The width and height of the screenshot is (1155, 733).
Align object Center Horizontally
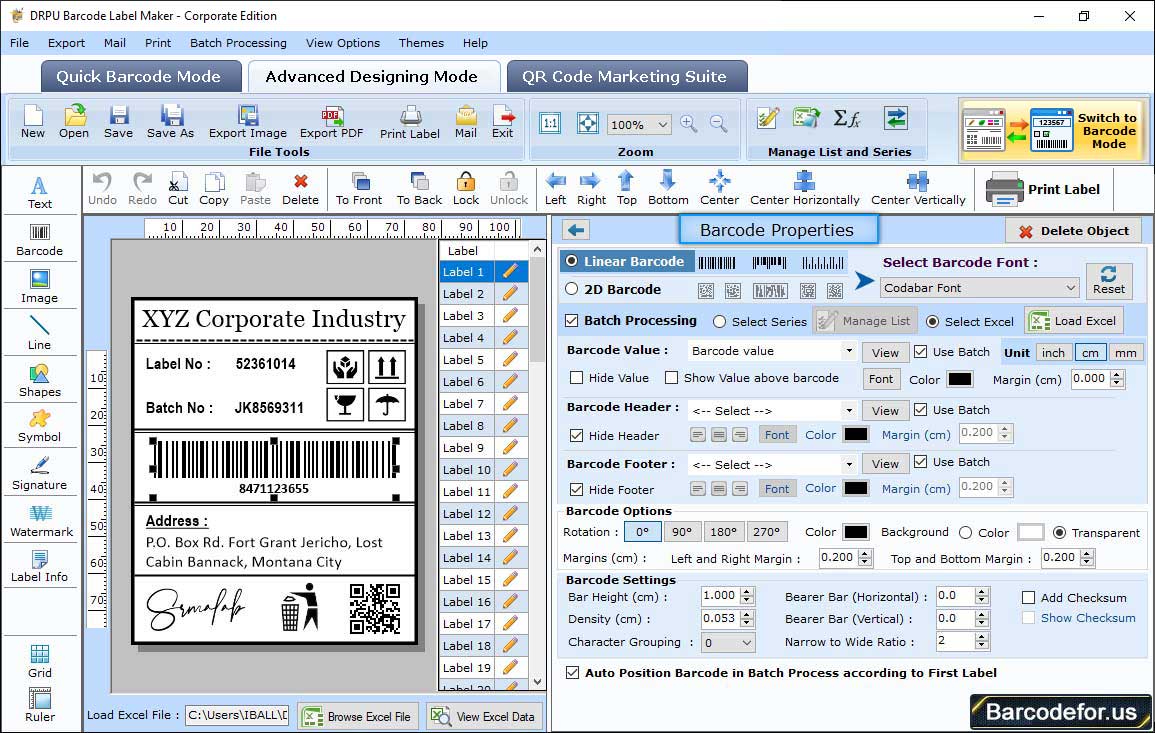point(804,189)
